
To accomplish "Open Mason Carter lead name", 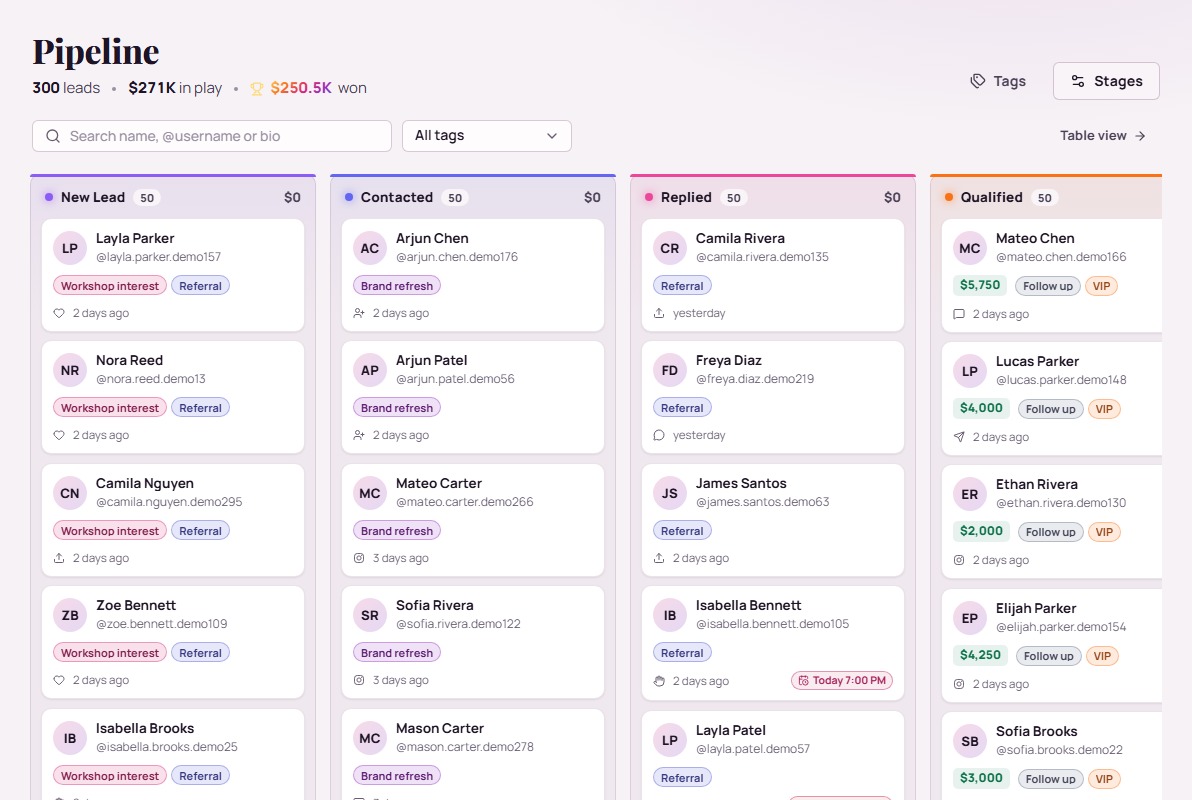I will [440, 729].
